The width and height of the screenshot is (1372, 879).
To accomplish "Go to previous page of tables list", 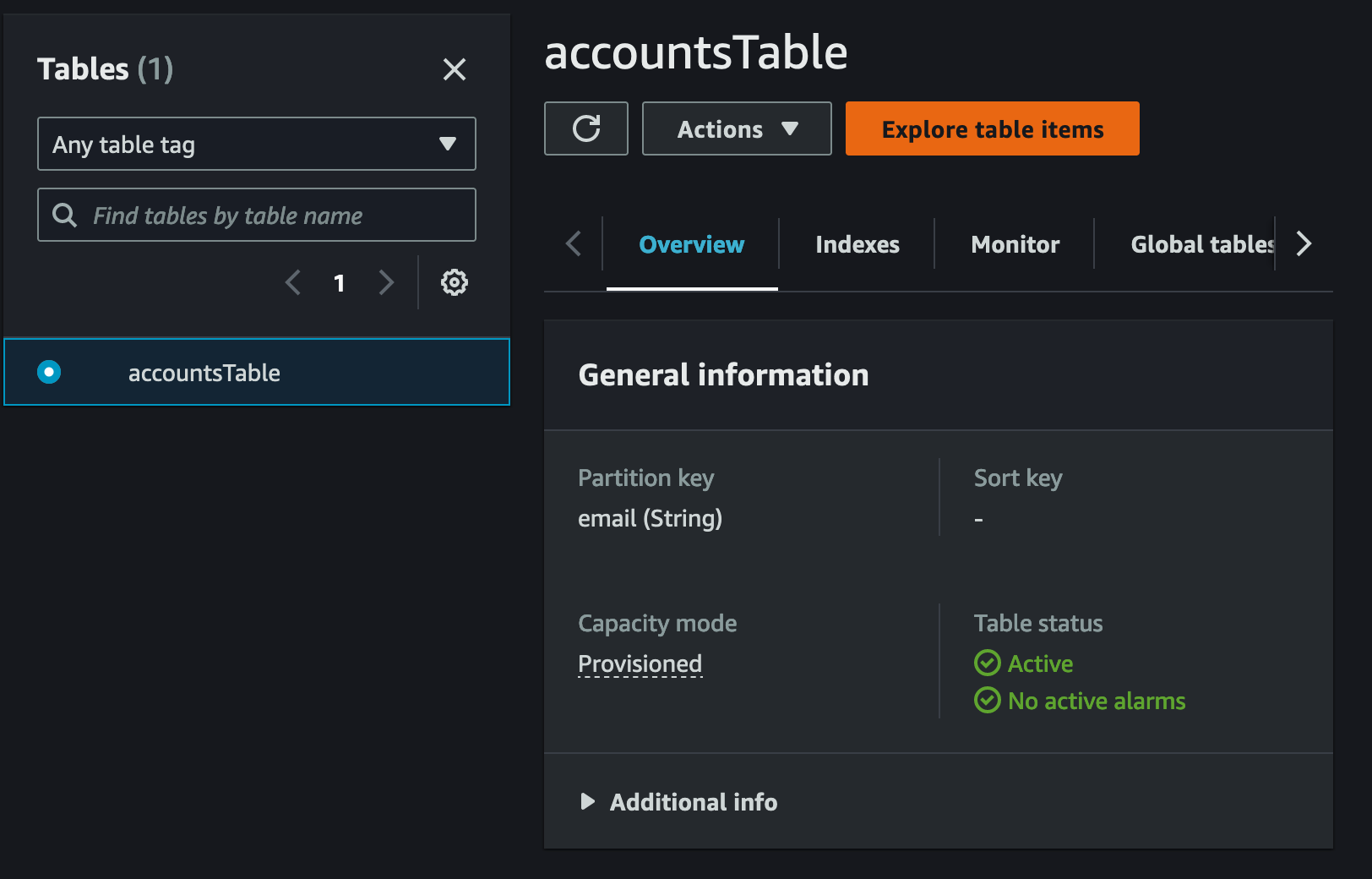I will 293,282.
